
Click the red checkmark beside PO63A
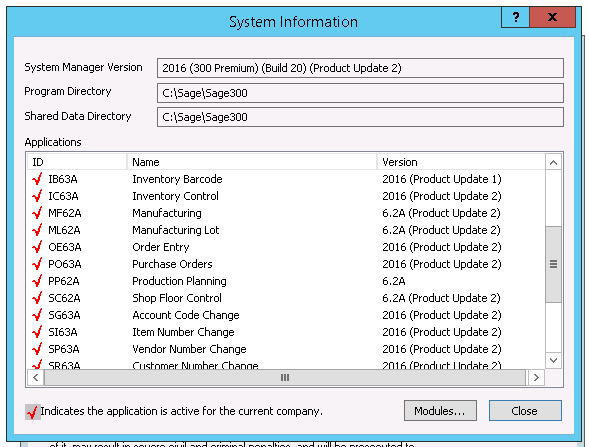(37, 264)
